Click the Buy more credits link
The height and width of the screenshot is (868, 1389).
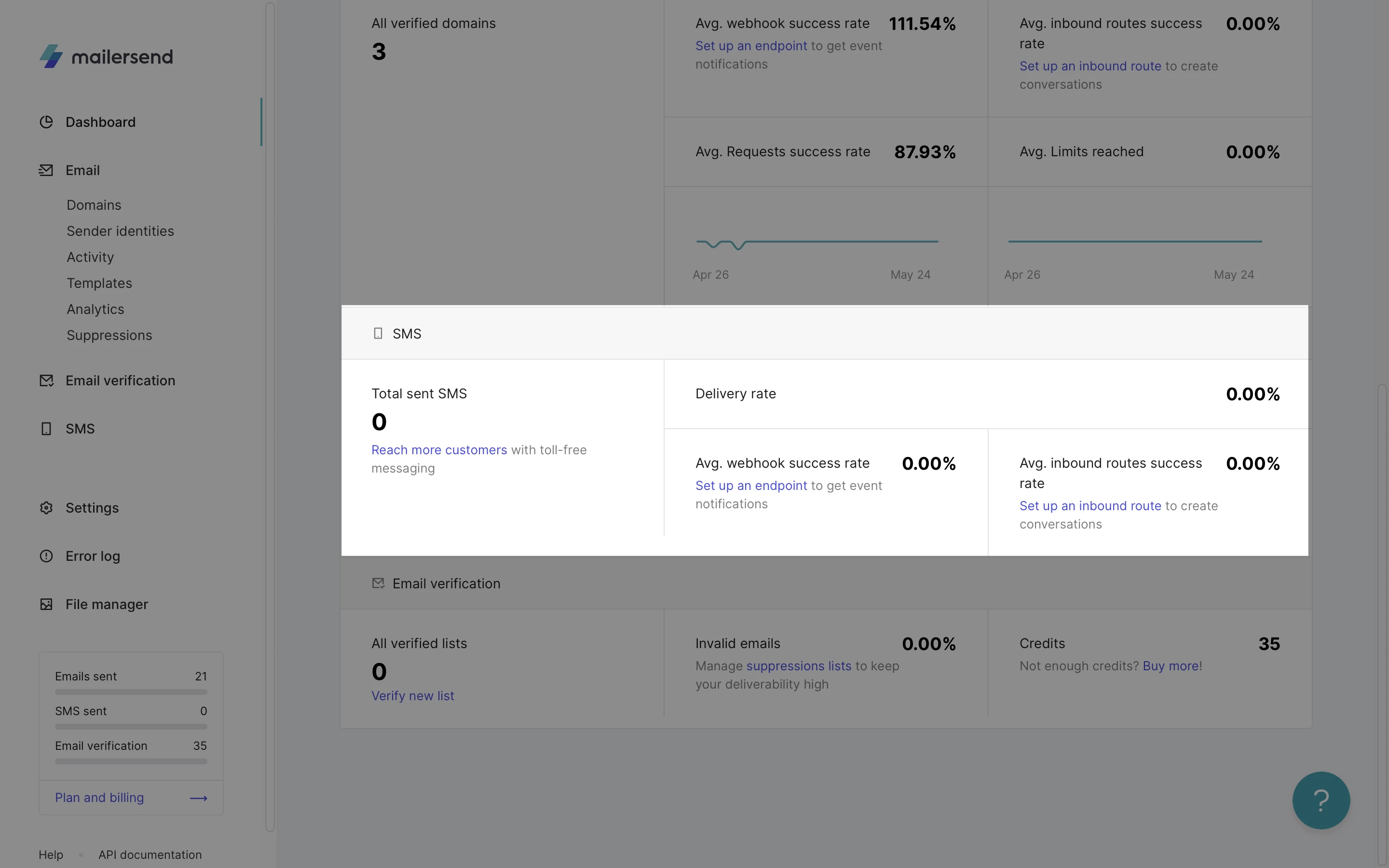(1171, 666)
